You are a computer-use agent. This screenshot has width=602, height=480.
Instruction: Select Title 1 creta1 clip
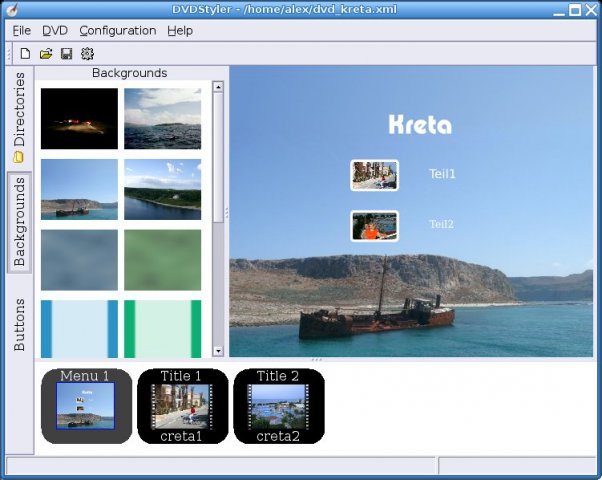181,406
